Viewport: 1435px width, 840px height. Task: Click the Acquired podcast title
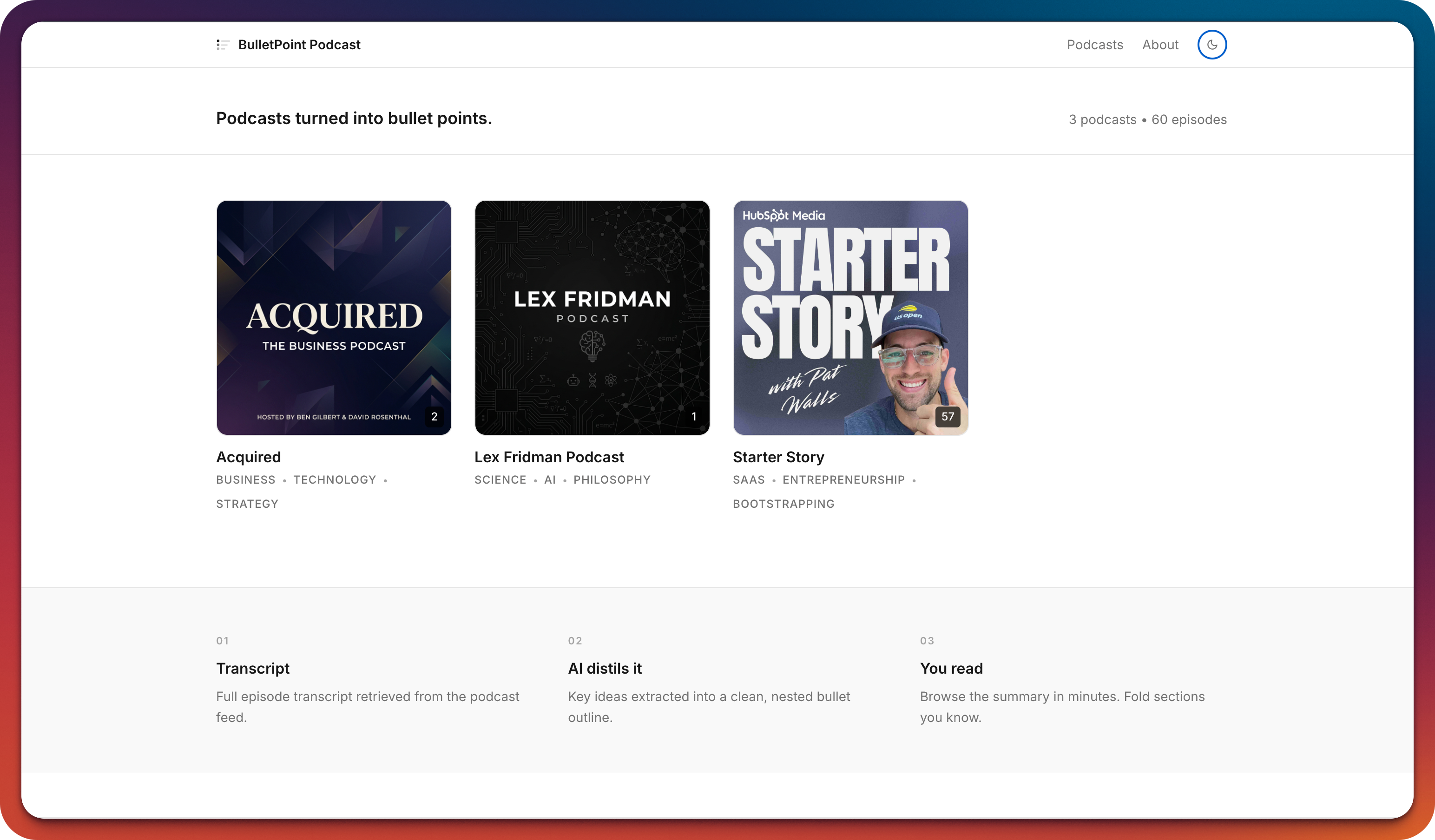pyautogui.click(x=248, y=457)
